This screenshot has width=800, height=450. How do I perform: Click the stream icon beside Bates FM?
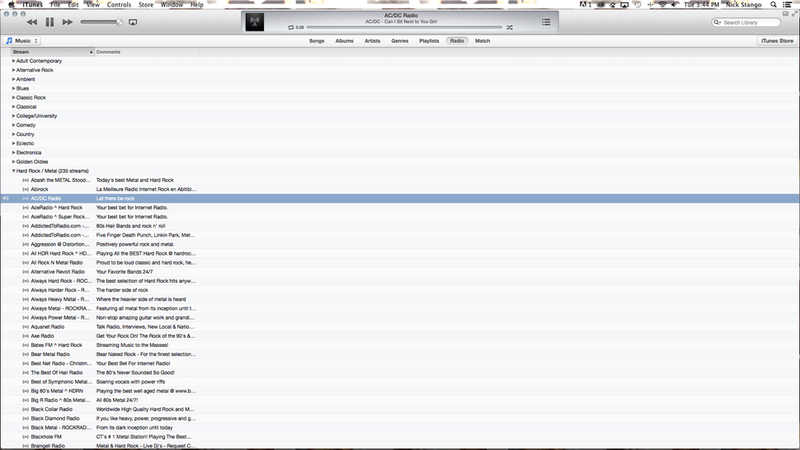coord(26,345)
